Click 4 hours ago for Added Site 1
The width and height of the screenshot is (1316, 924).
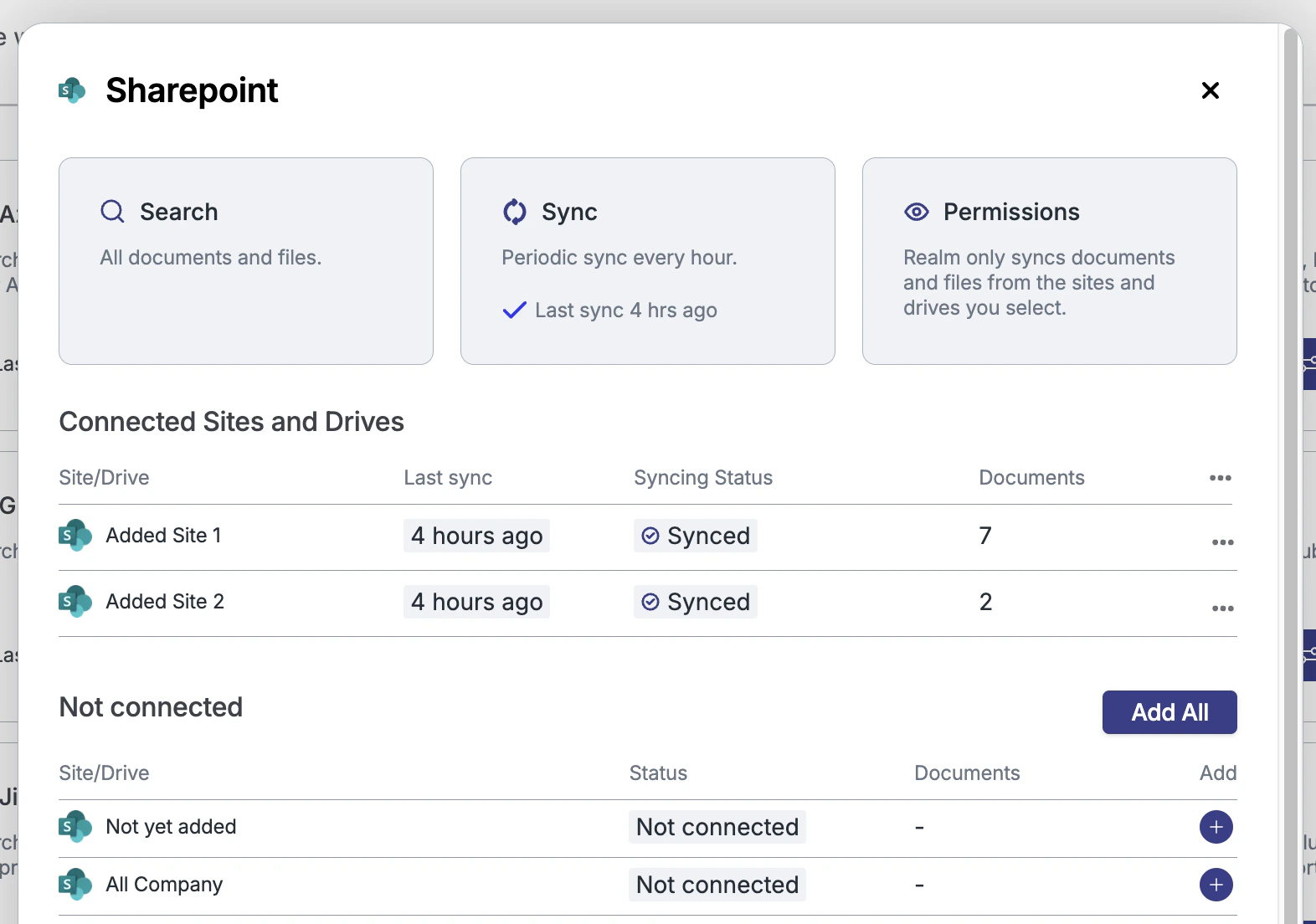[x=476, y=536]
